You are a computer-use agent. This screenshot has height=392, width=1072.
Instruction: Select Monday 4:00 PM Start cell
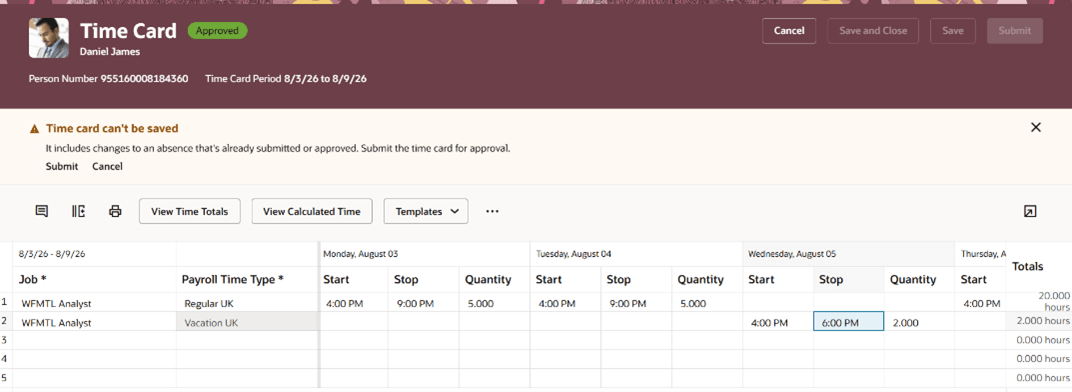[353, 303]
